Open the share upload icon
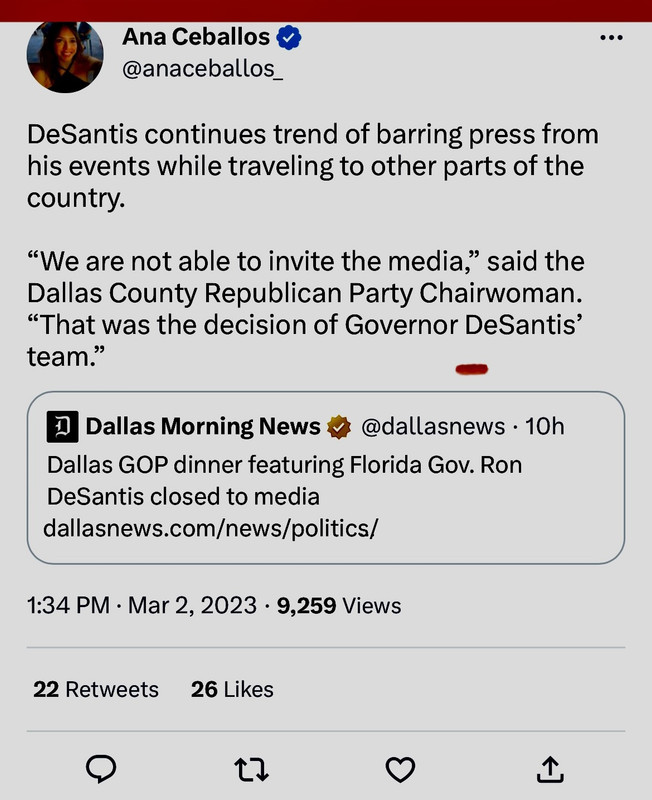This screenshot has height=800, width=652. click(550, 768)
